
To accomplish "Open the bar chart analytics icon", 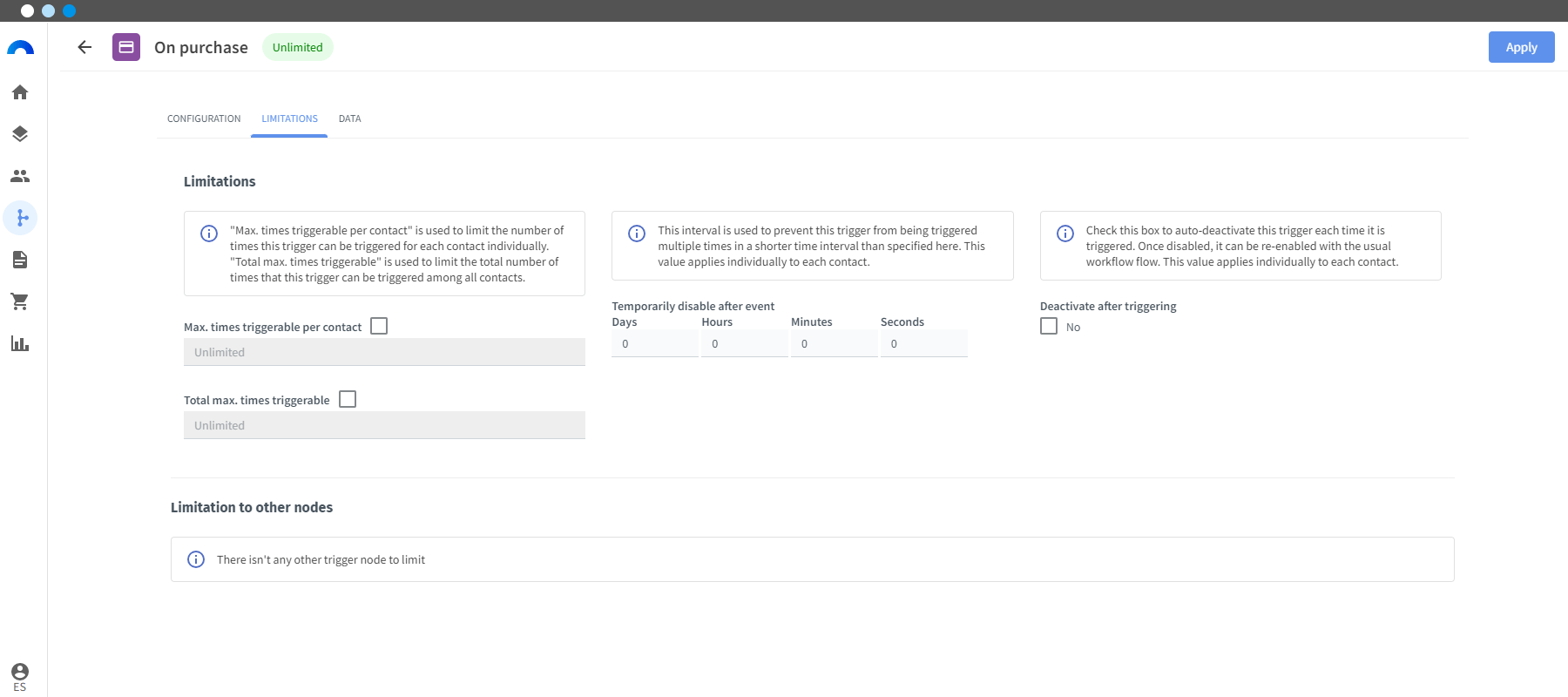I will [20, 343].
